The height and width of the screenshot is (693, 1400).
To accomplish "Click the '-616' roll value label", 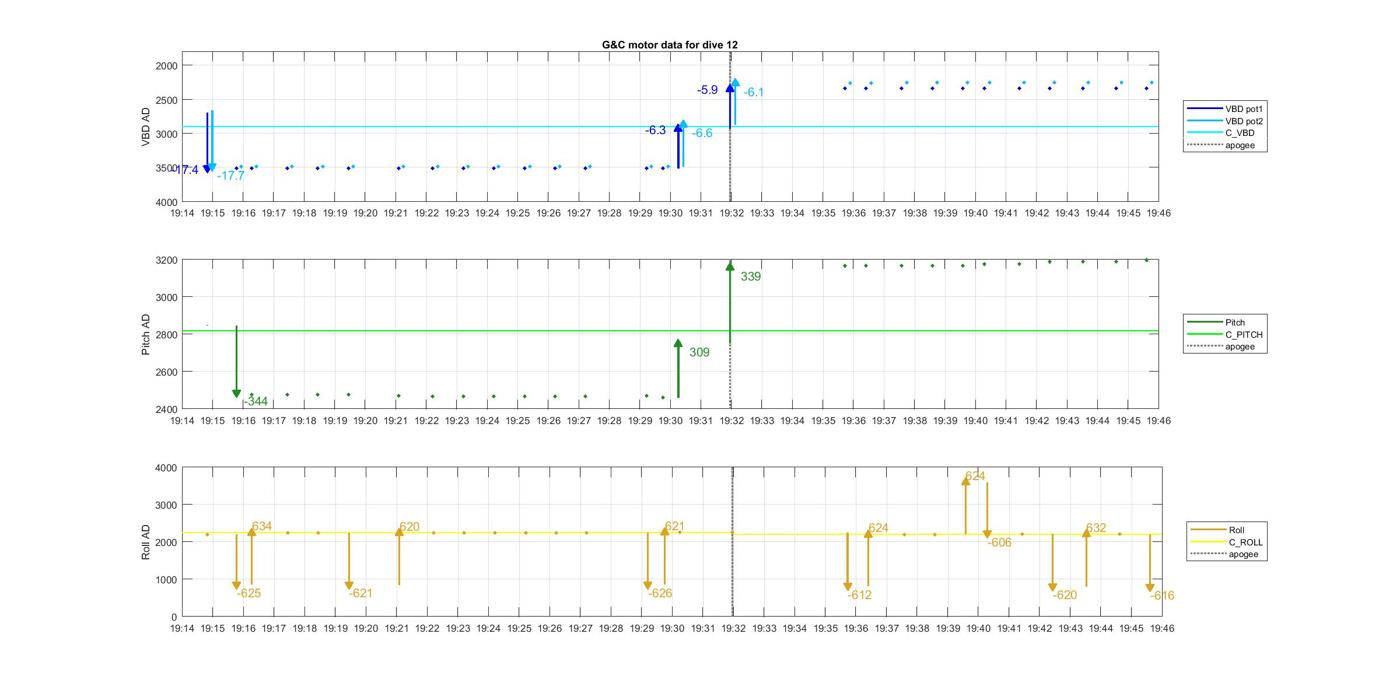I will 1162,596.
